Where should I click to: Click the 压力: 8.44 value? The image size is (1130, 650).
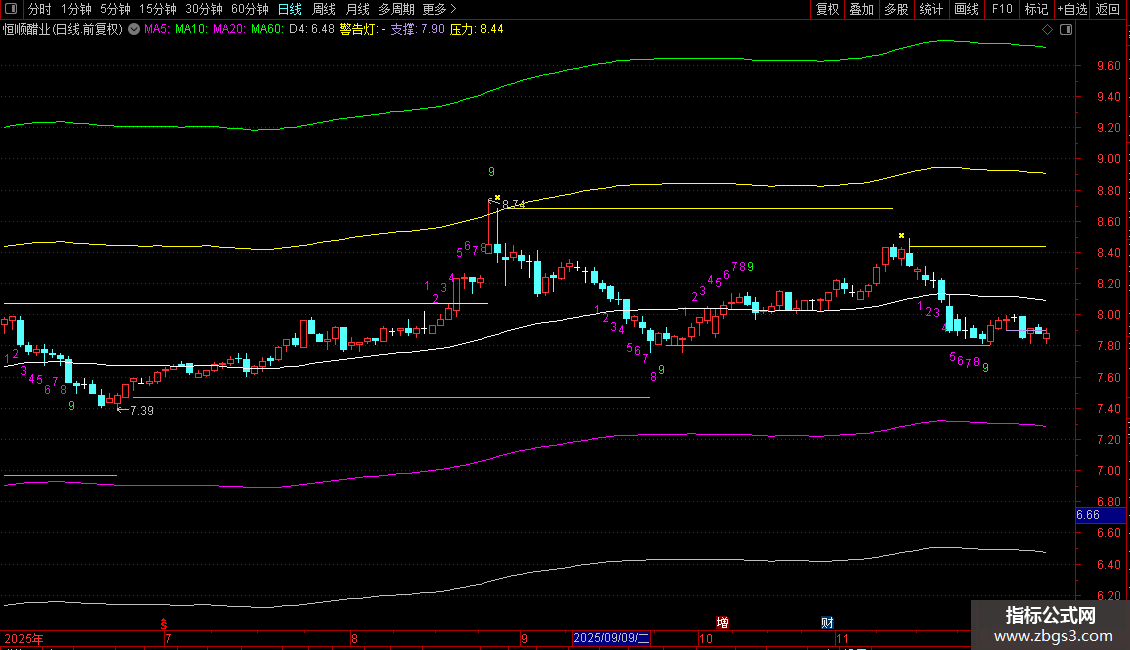click(x=476, y=30)
